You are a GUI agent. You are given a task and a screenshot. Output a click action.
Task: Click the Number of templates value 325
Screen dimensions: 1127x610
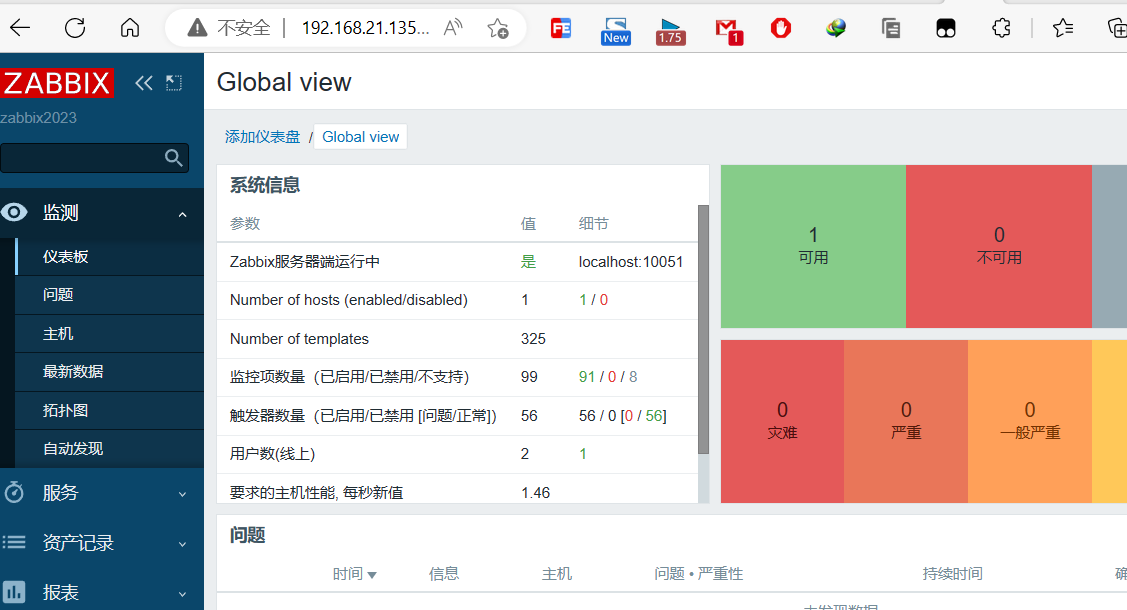point(533,338)
